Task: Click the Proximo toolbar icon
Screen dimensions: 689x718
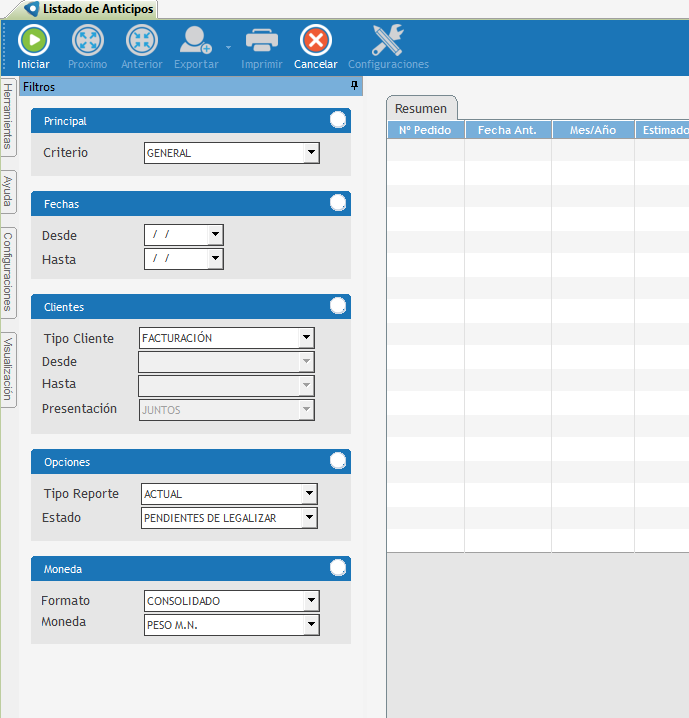Action: (87, 40)
